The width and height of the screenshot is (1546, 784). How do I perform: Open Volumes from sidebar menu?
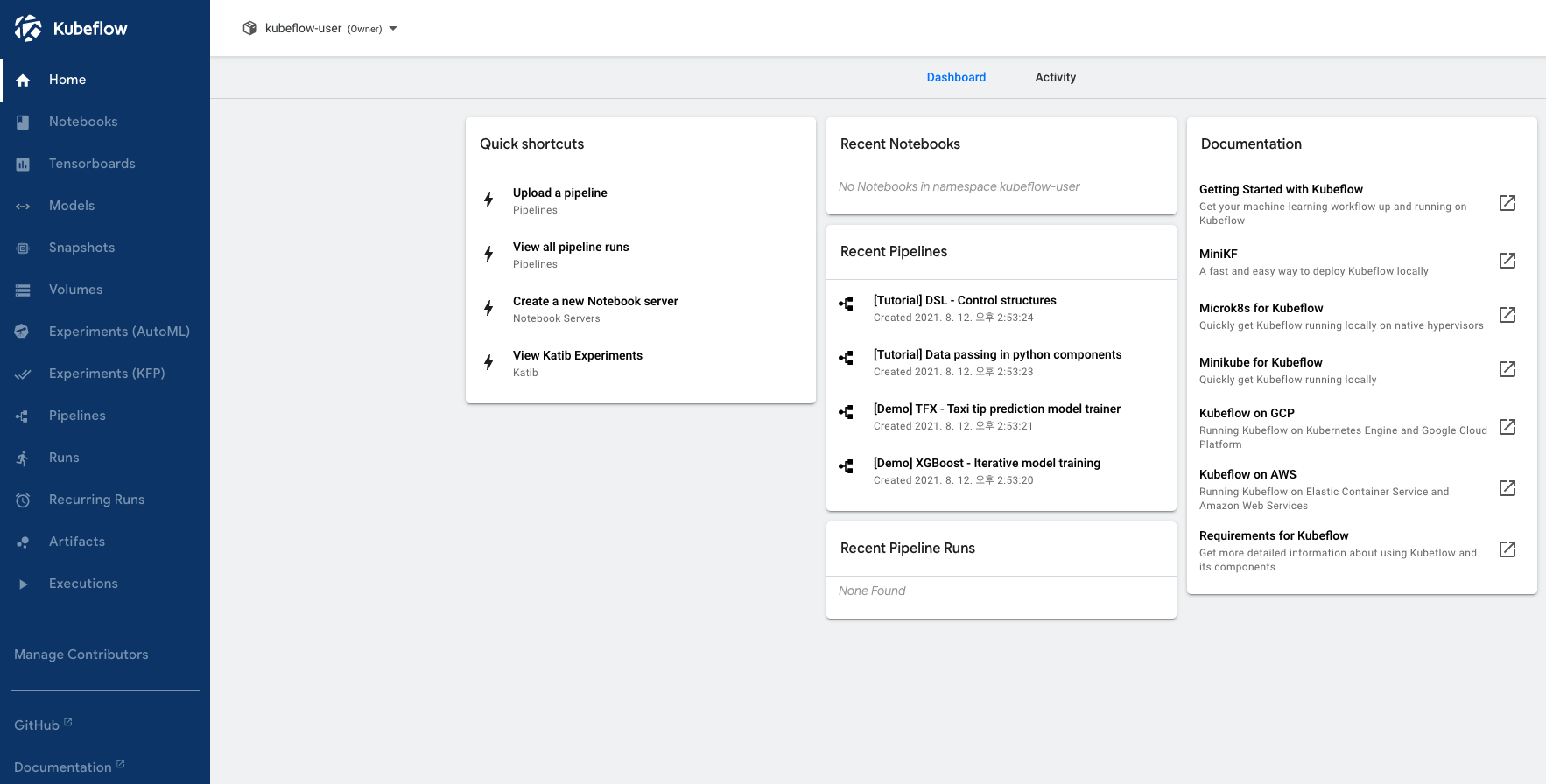pyautogui.click(x=105, y=290)
